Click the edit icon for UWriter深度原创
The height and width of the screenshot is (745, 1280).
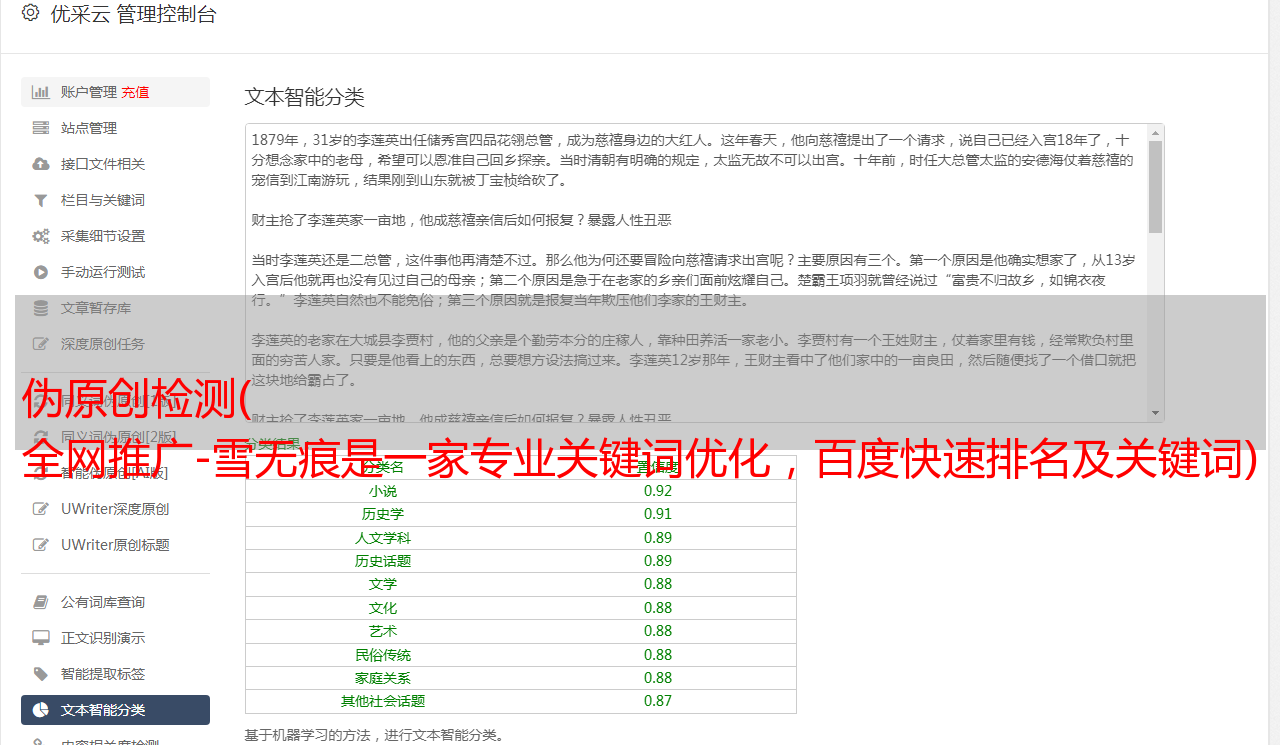click(41, 509)
